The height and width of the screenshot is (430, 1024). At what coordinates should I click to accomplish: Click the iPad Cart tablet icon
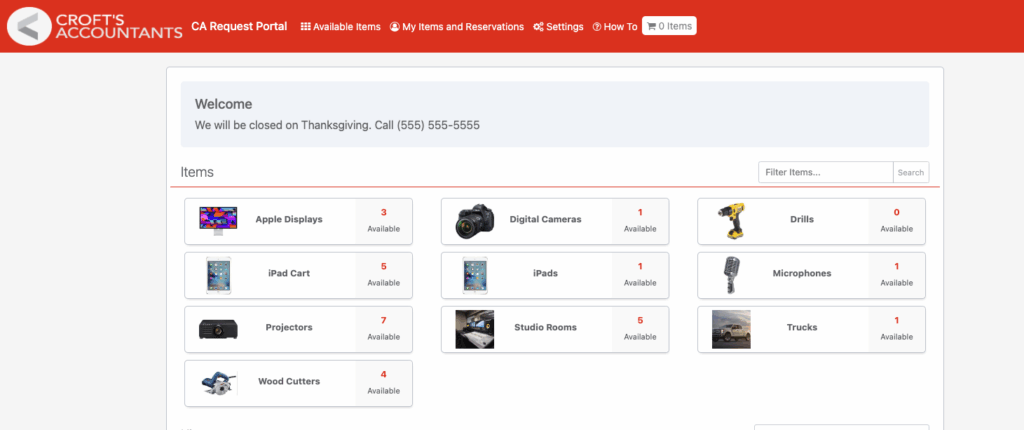click(x=218, y=275)
